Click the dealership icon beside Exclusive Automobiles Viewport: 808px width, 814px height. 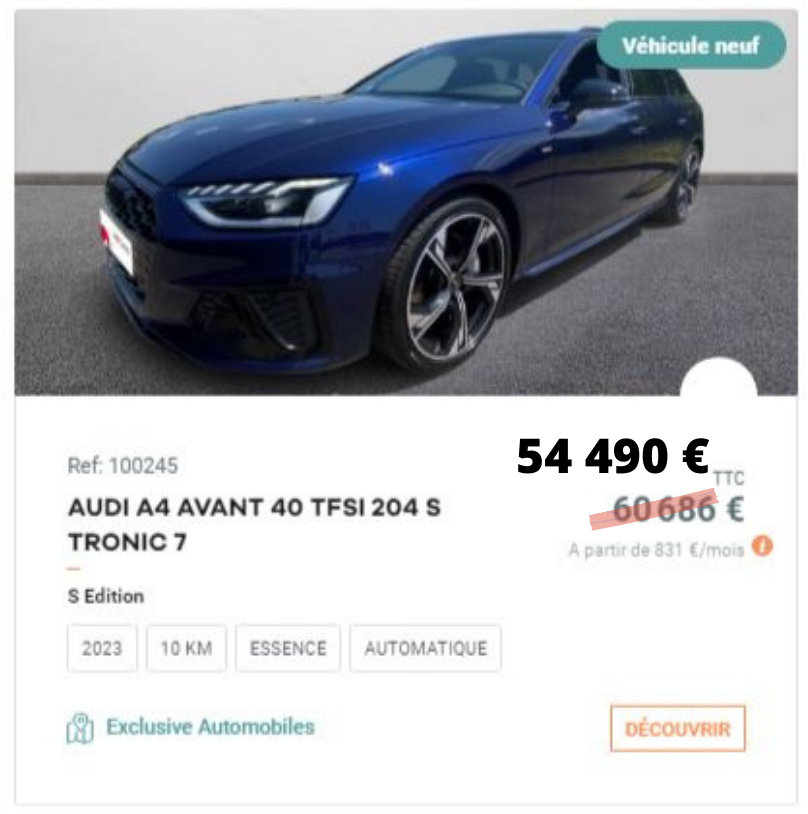point(80,728)
